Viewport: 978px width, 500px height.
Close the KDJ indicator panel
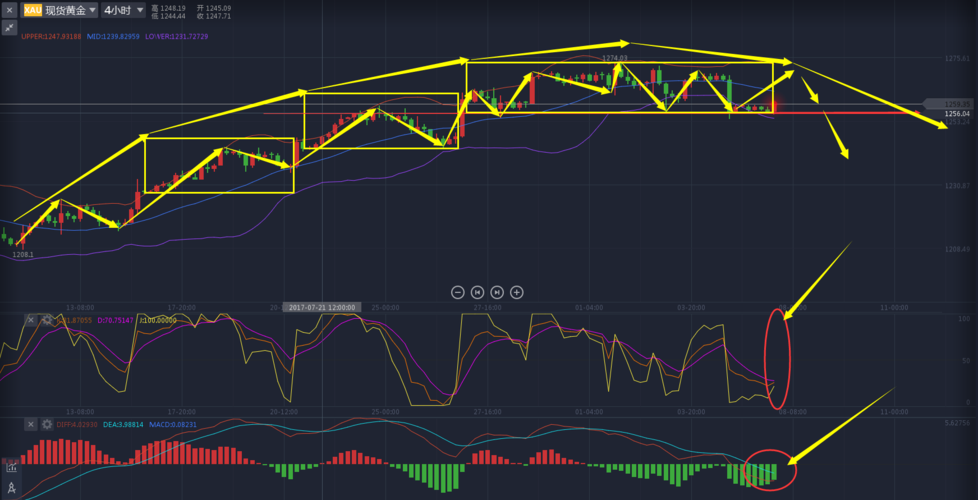30,320
